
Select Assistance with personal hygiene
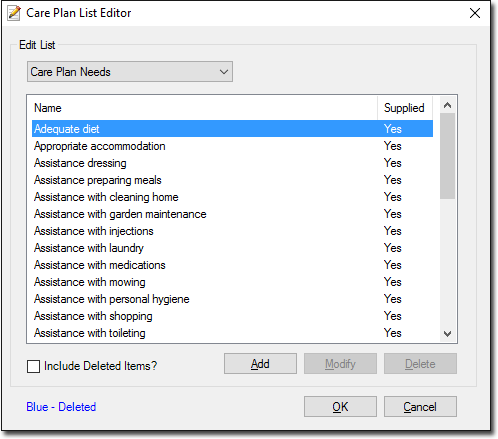(x=232, y=299)
